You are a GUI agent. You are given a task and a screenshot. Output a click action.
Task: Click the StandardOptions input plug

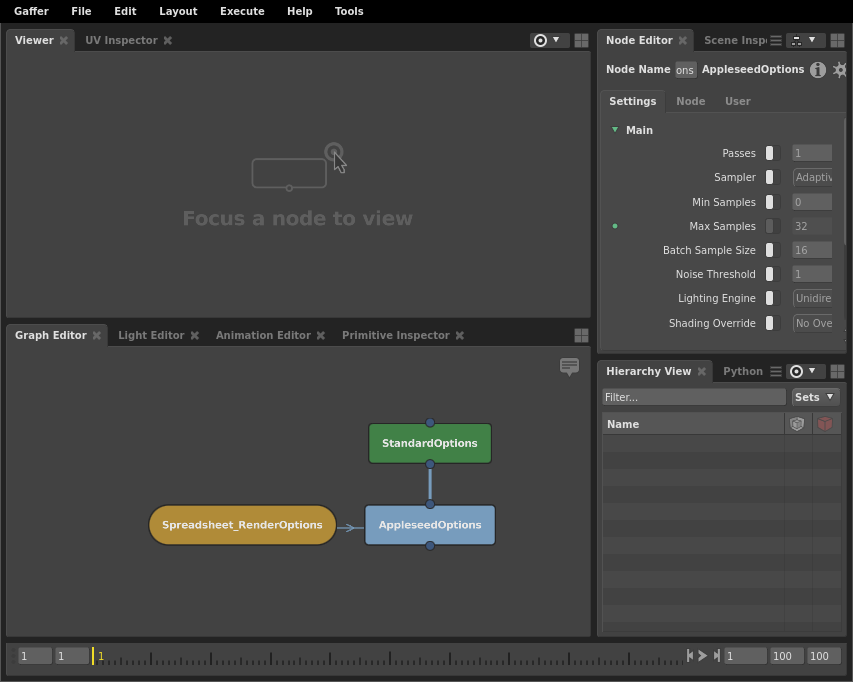[430, 423]
